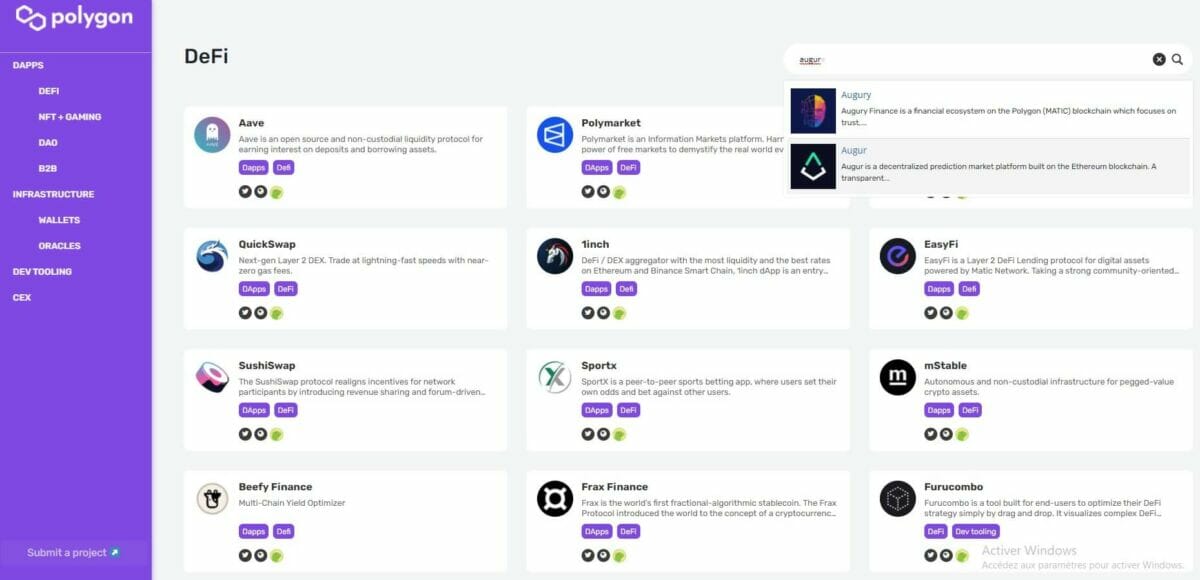Clear the search field with X icon

click(1159, 59)
